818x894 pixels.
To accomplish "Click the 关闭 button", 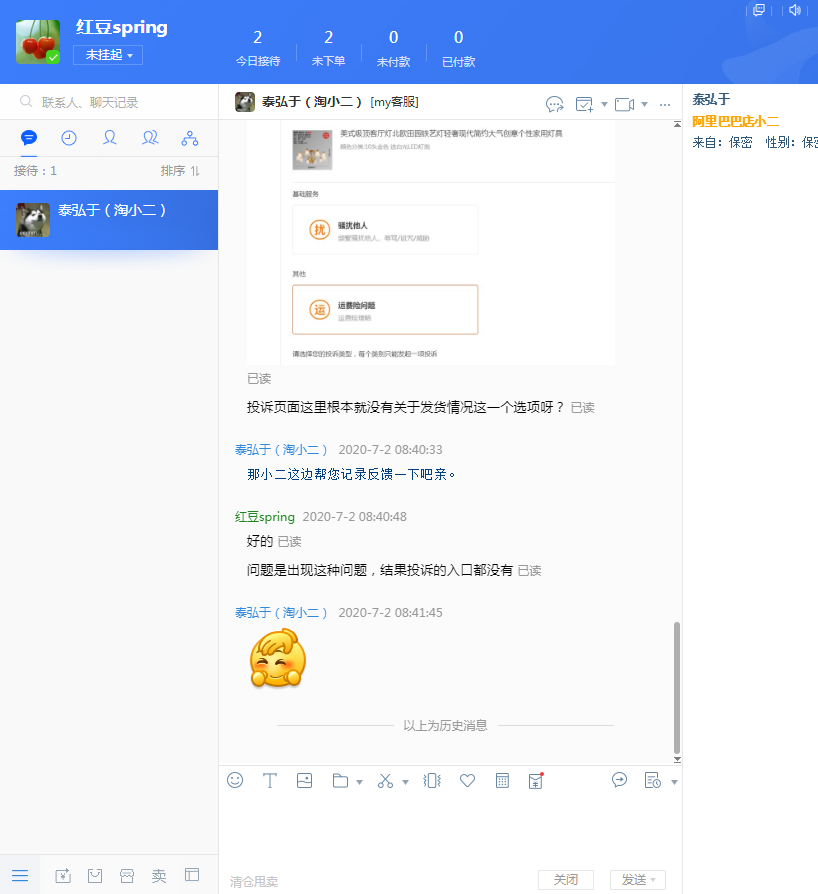I will (x=565, y=880).
